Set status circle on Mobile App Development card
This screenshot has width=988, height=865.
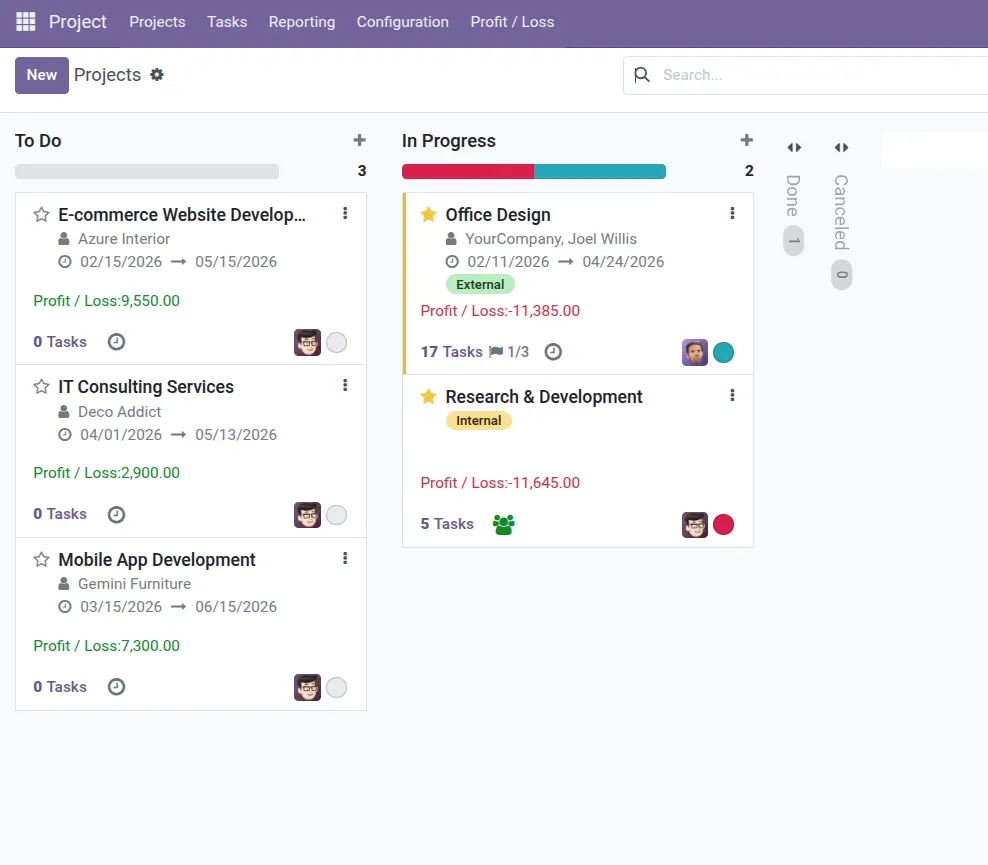click(x=336, y=687)
